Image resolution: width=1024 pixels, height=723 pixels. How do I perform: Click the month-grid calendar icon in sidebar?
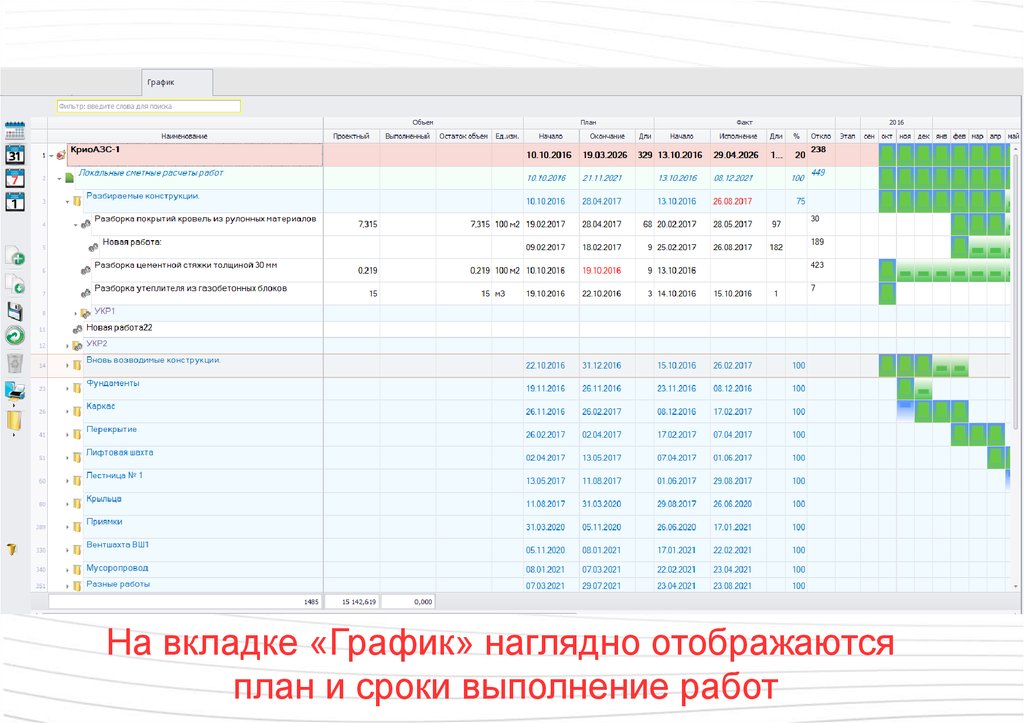click(x=15, y=131)
